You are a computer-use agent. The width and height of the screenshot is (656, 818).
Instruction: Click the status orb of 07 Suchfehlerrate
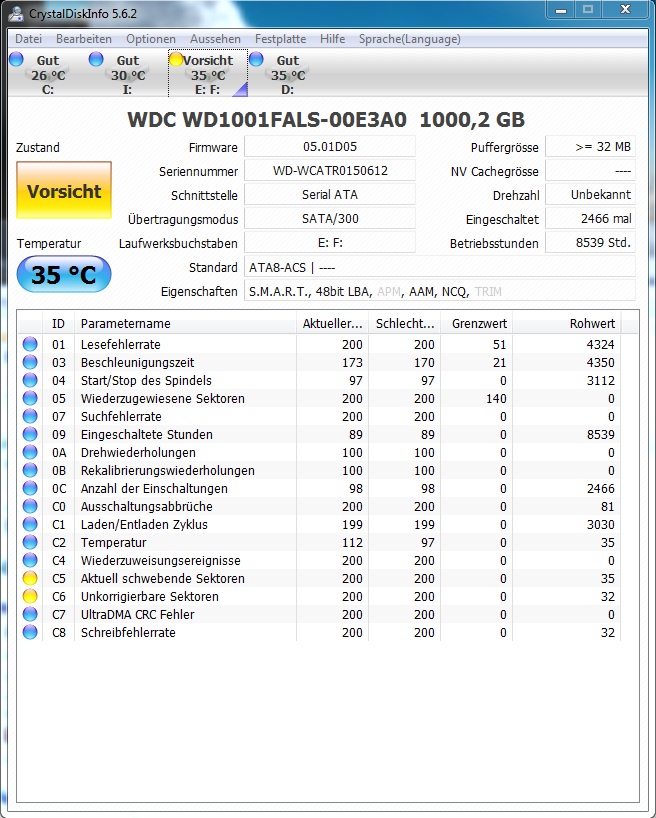(x=30, y=416)
